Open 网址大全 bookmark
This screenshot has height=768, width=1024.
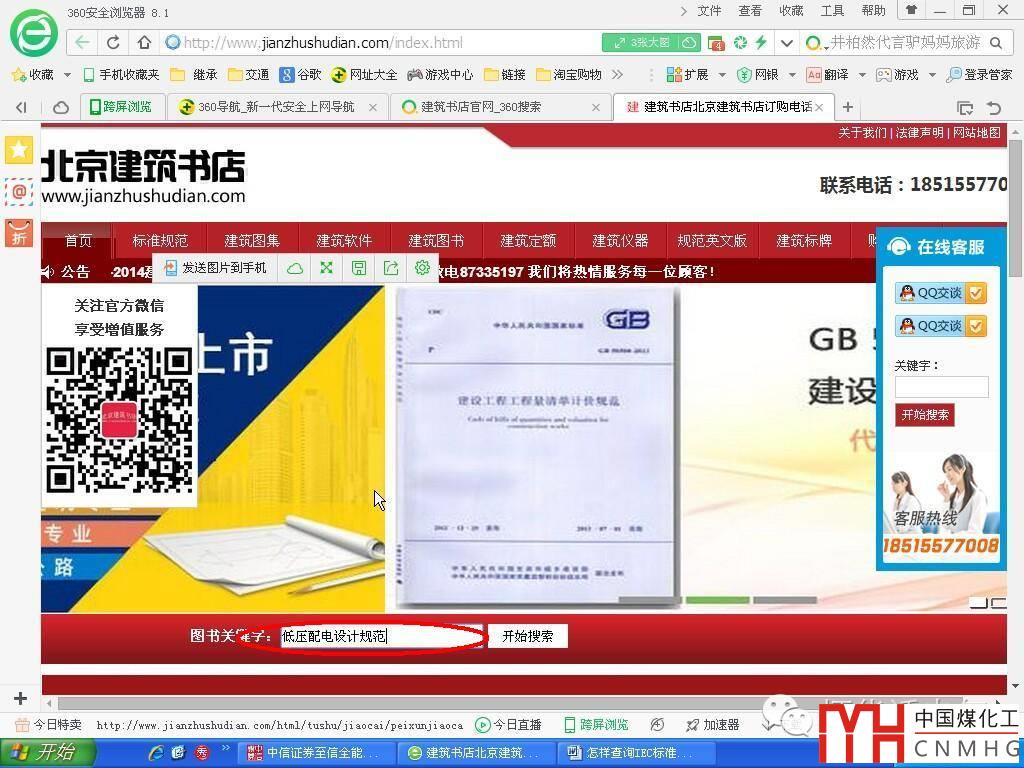364,74
